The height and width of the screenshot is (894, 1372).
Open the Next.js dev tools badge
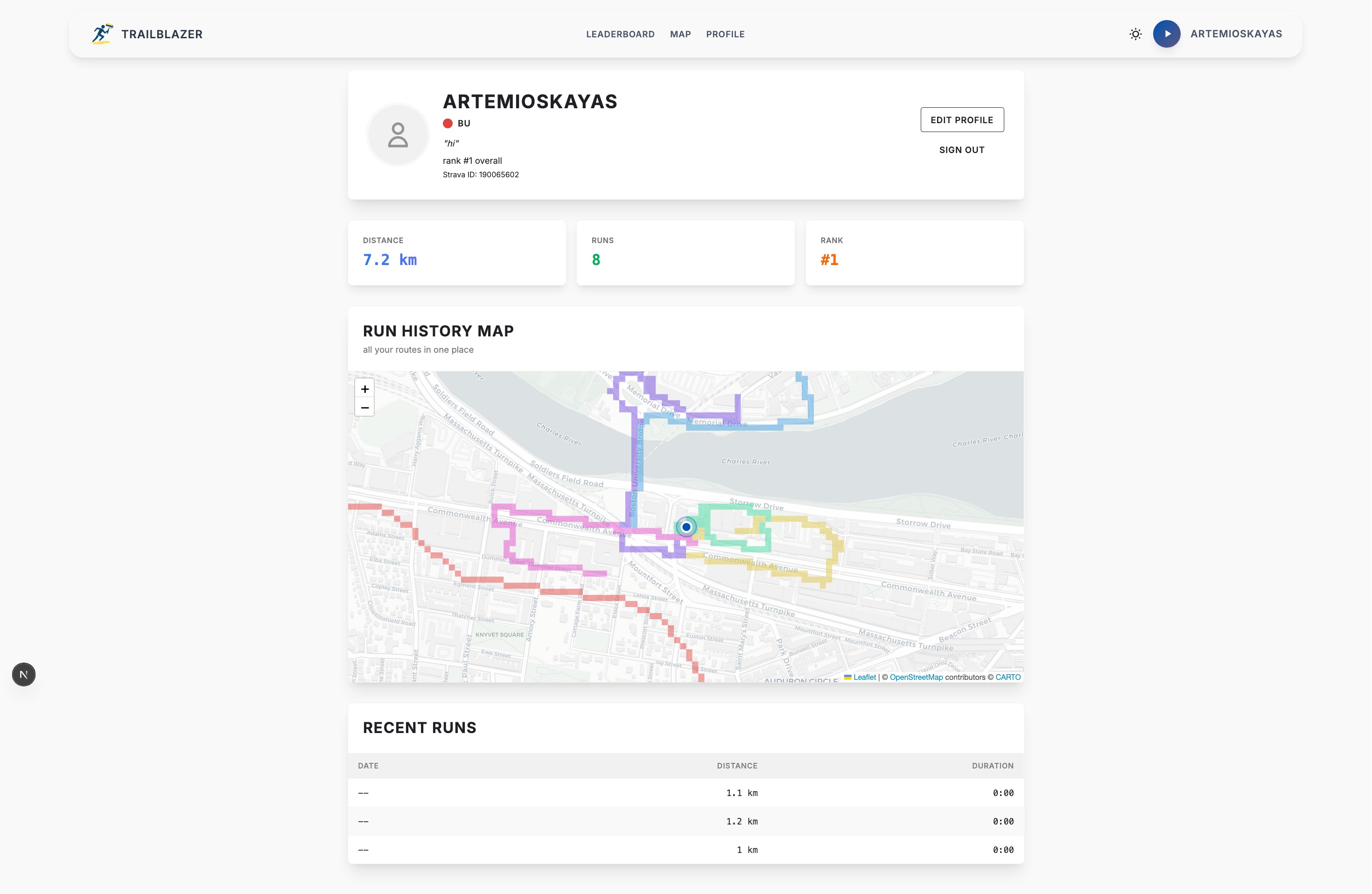24,674
